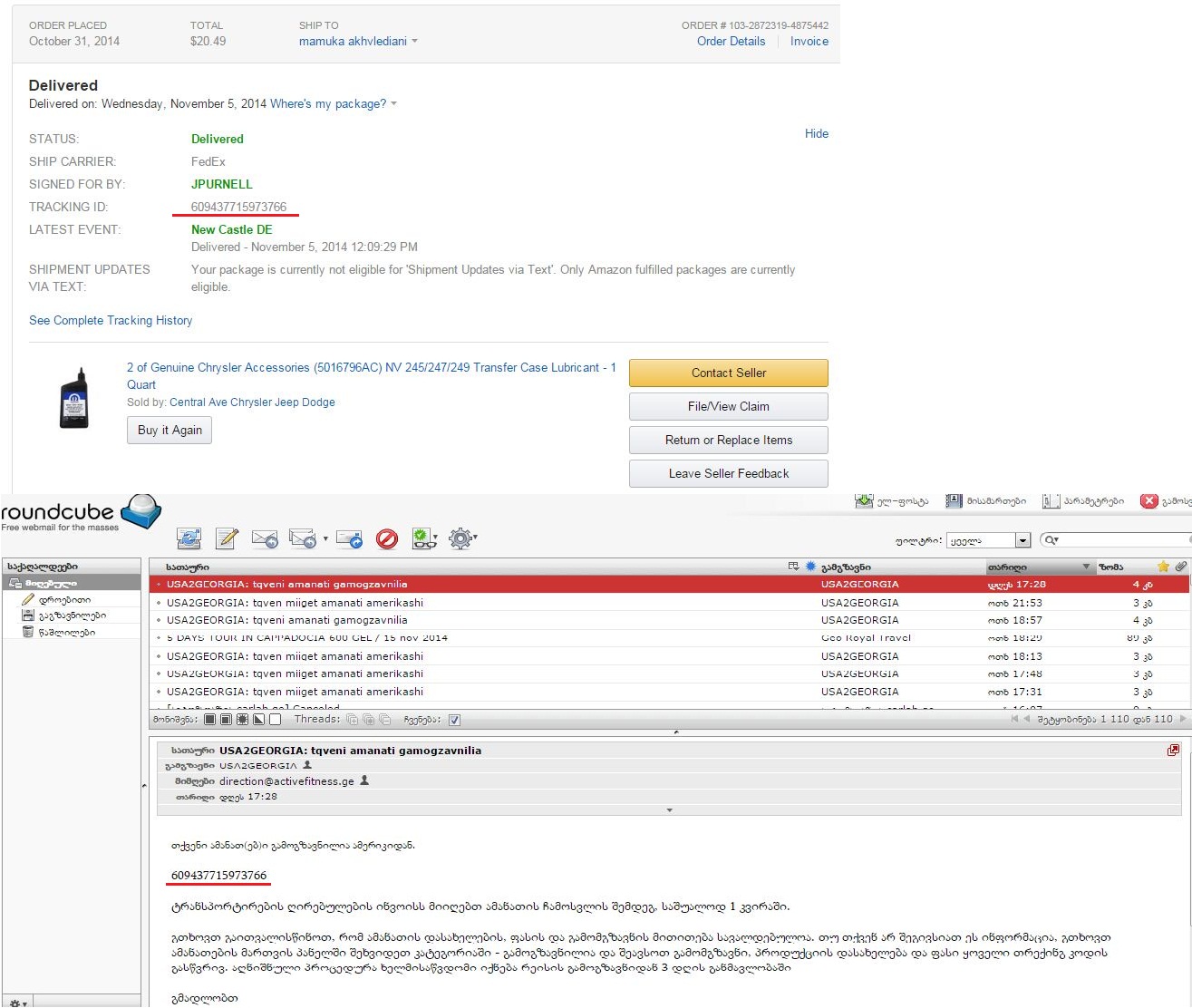Add sender USA2GEORGIA to contacts icon
The image size is (1192, 1008).
307,765
